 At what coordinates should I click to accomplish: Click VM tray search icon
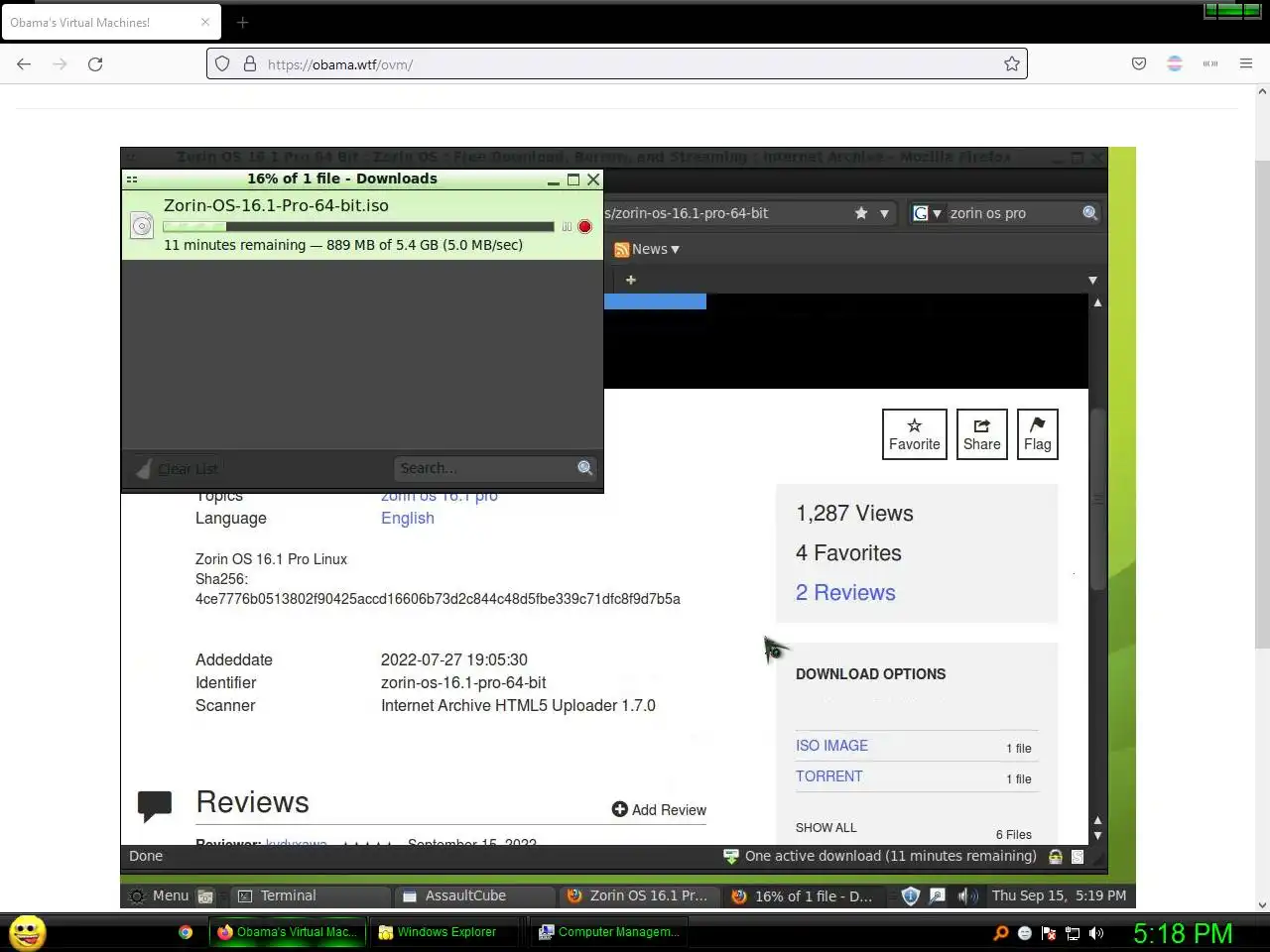tap(937, 896)
